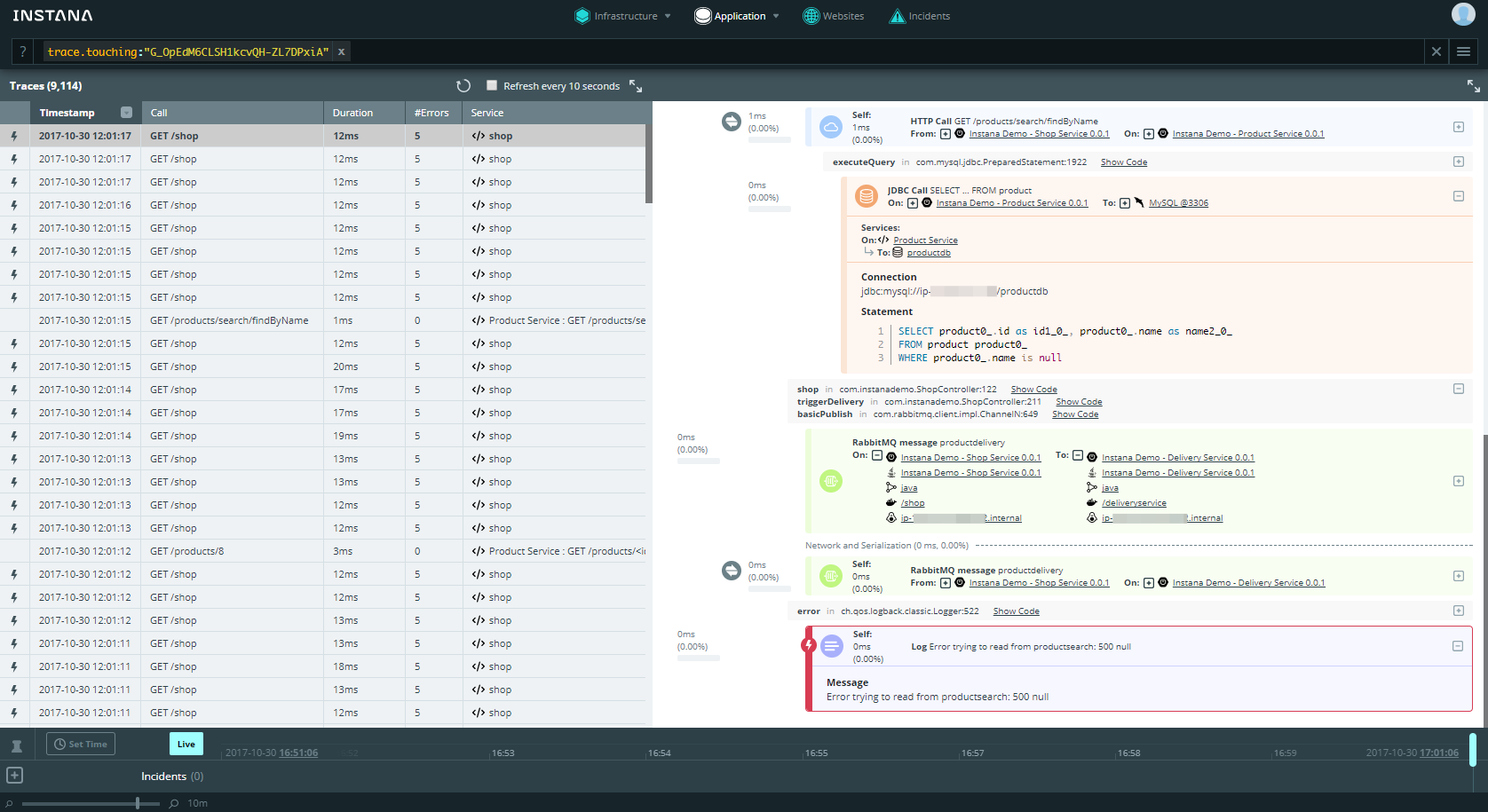Click the 17:01:06 timeline end time
Screen dimensions: 1488x812
(1439, 753)
